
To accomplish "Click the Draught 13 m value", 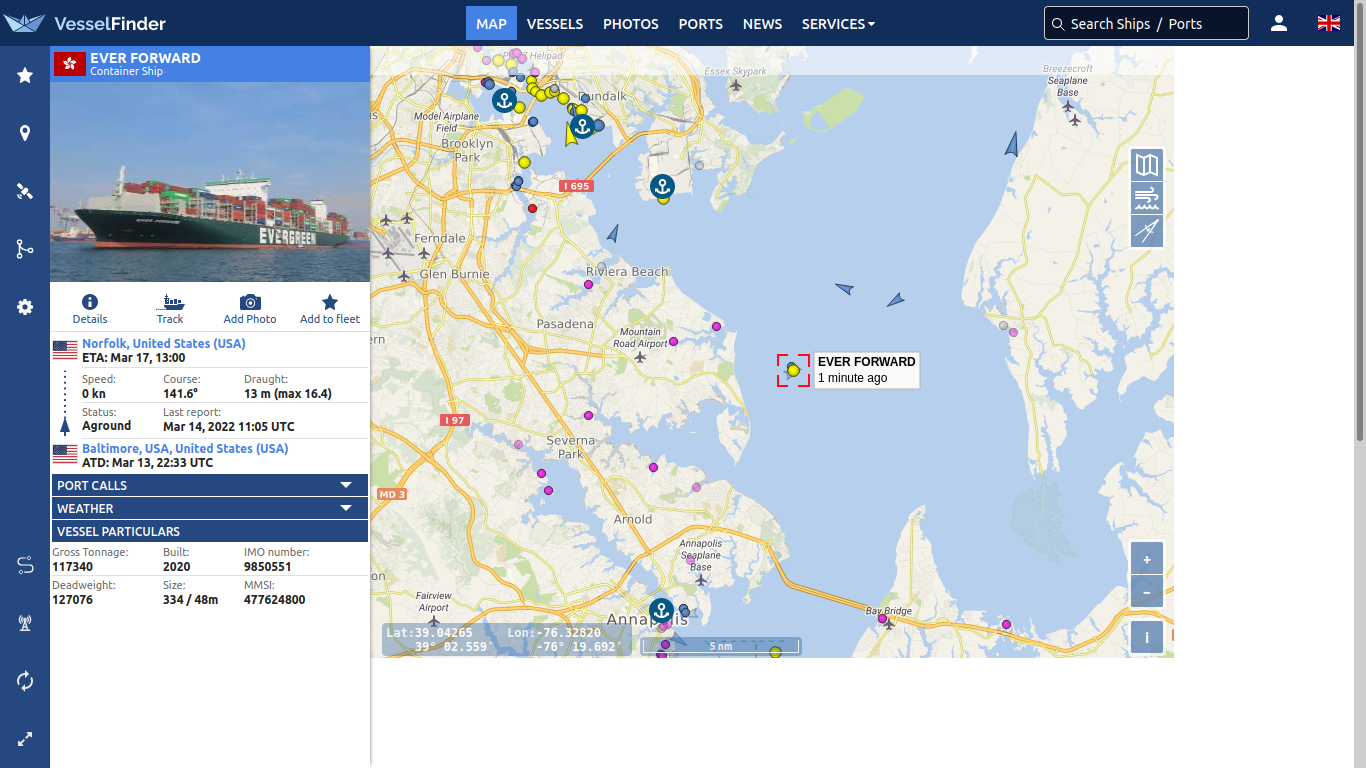I will (288, 393).
